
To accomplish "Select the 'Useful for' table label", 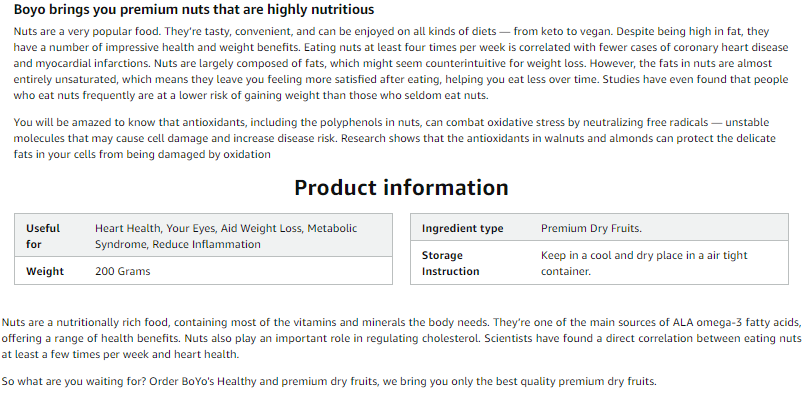I will 43,236.
